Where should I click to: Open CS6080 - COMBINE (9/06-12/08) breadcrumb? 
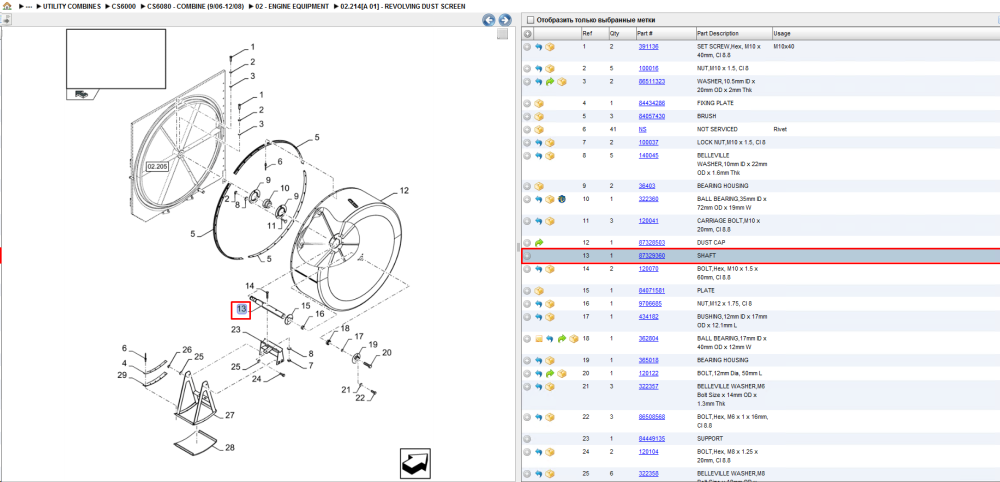point(196,6)
